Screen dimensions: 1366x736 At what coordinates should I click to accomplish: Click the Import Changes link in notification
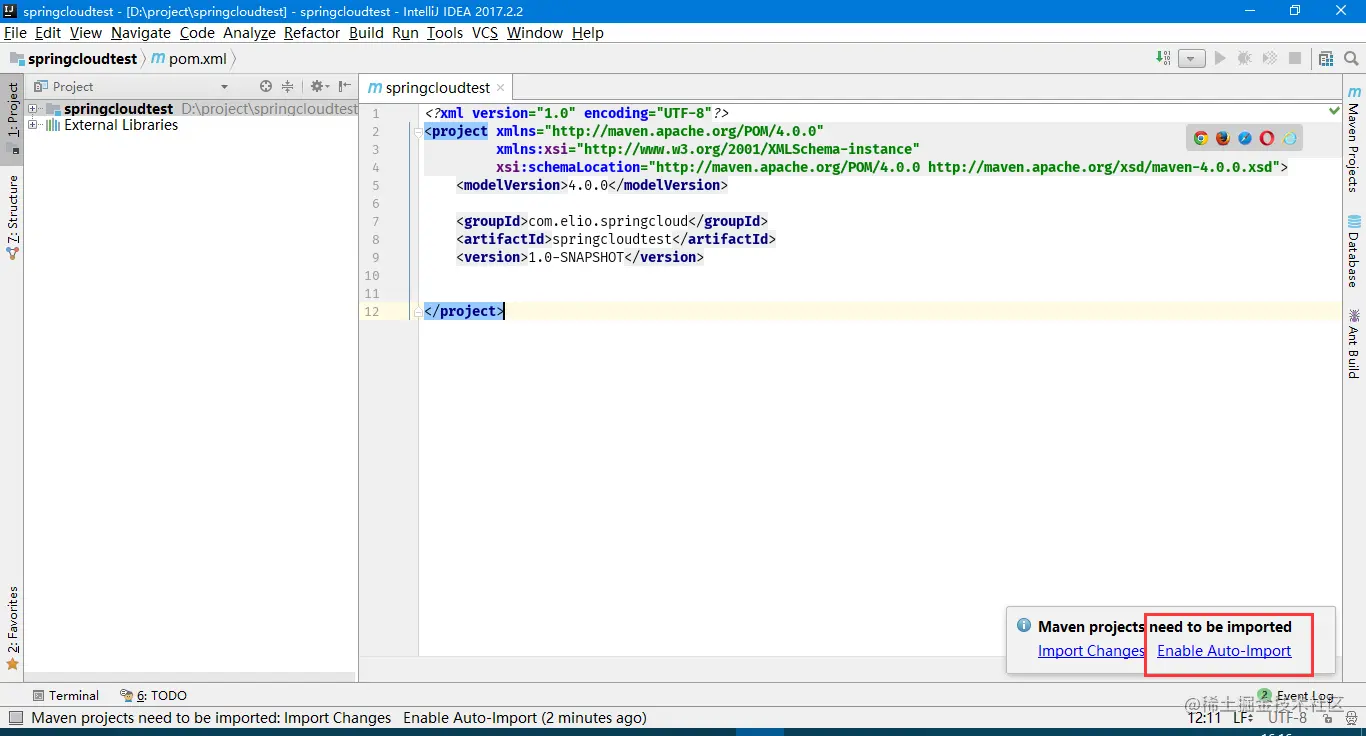[x=1091, y=651]
